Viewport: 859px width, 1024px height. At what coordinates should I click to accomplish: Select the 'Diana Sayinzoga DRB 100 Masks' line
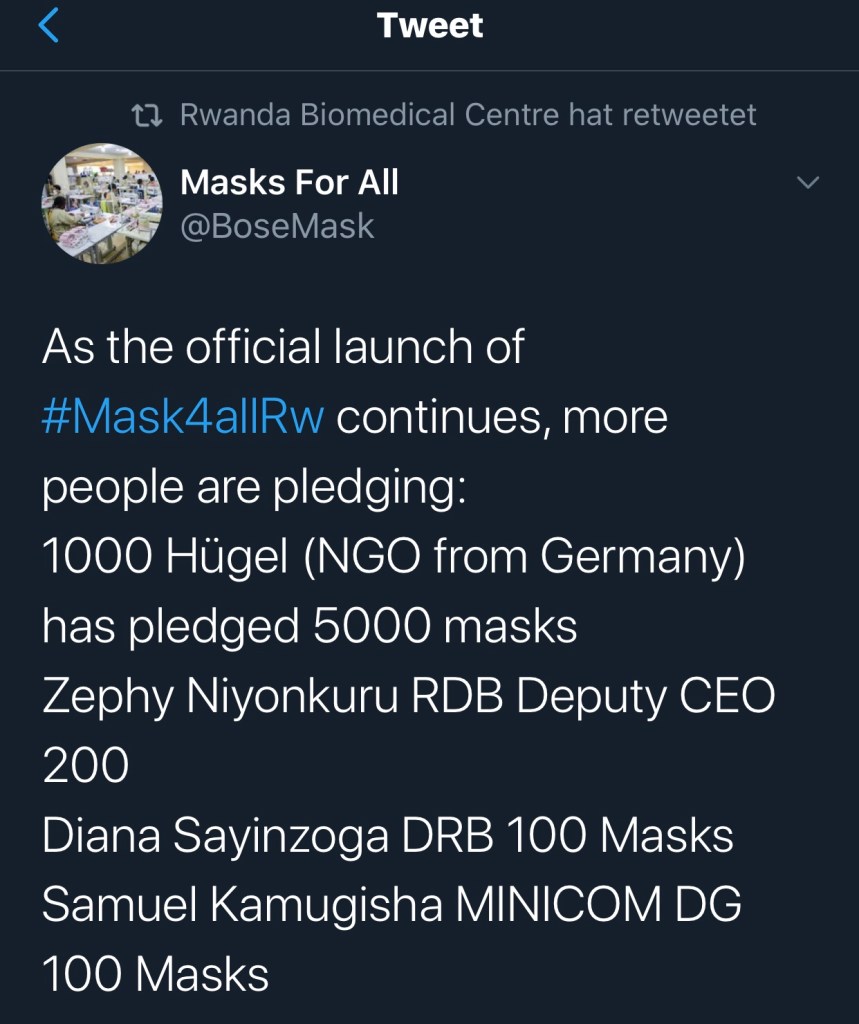387,837
